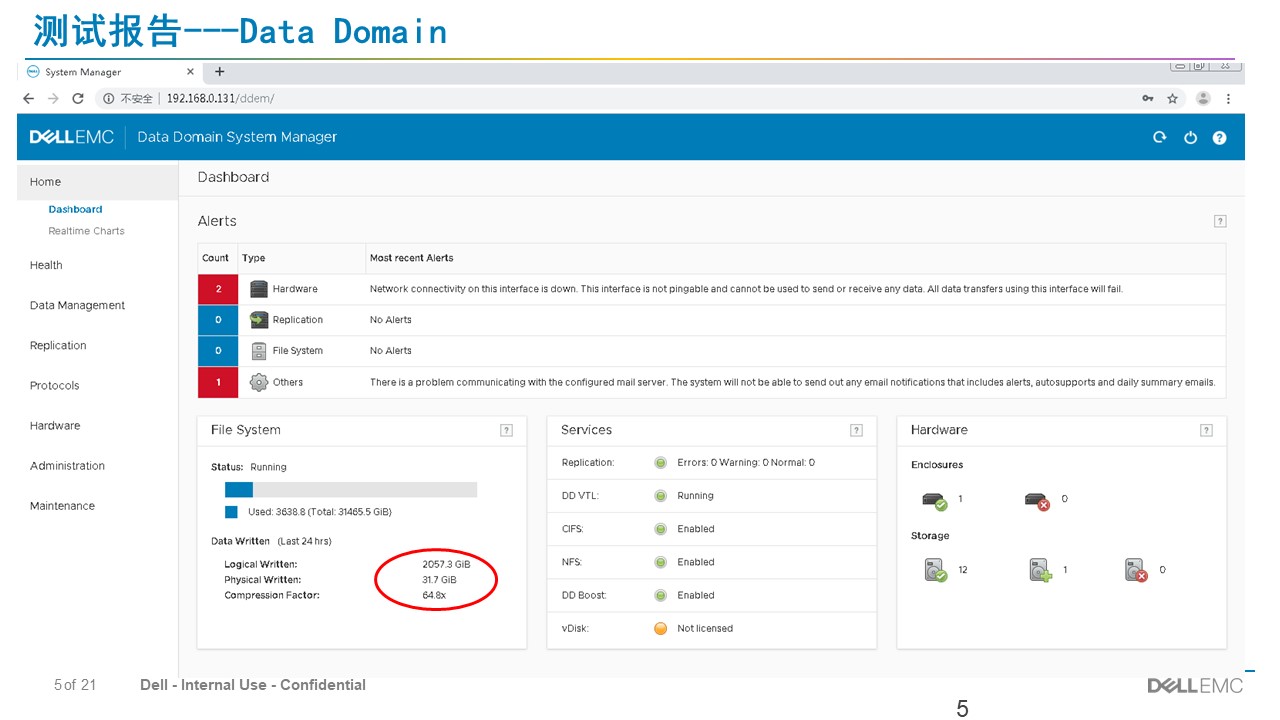Click the Type column header
Screen dimensions: 1280x720
click(x=254, y=258)
